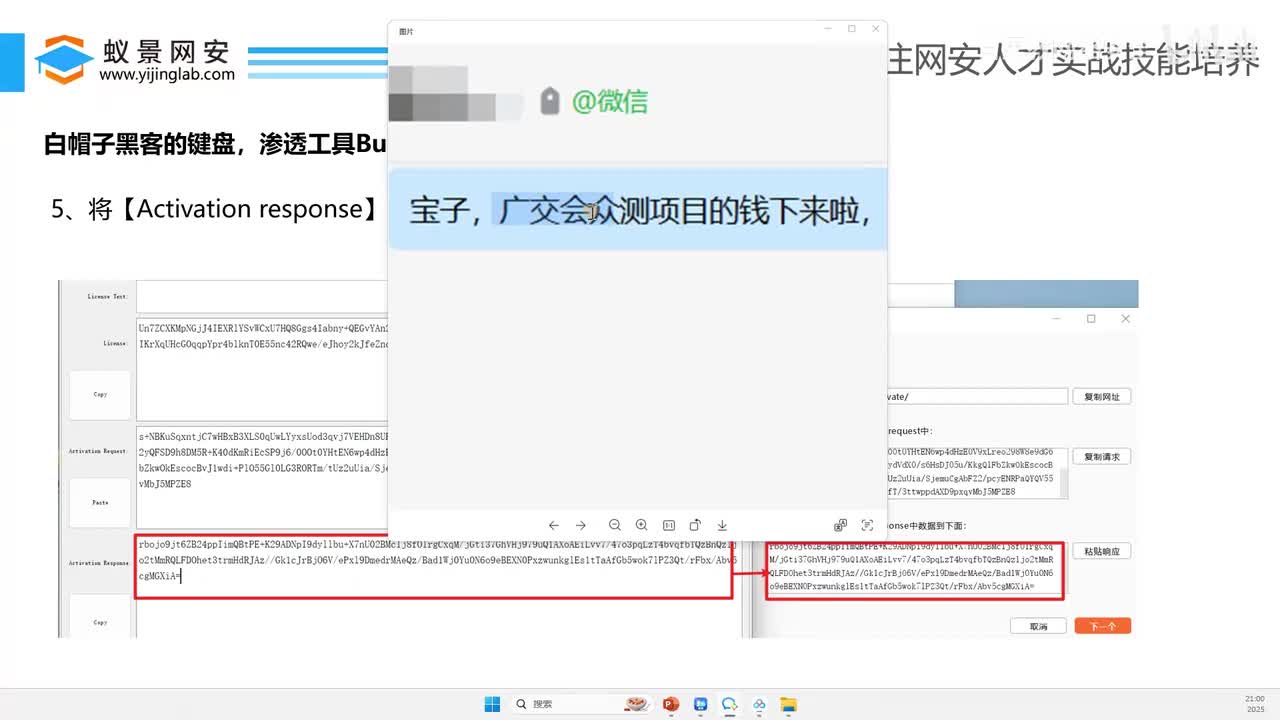Minimize the picture viewer window
Image resolution: width=1280 pixels, height=720 pixels.
click(828, 29)
